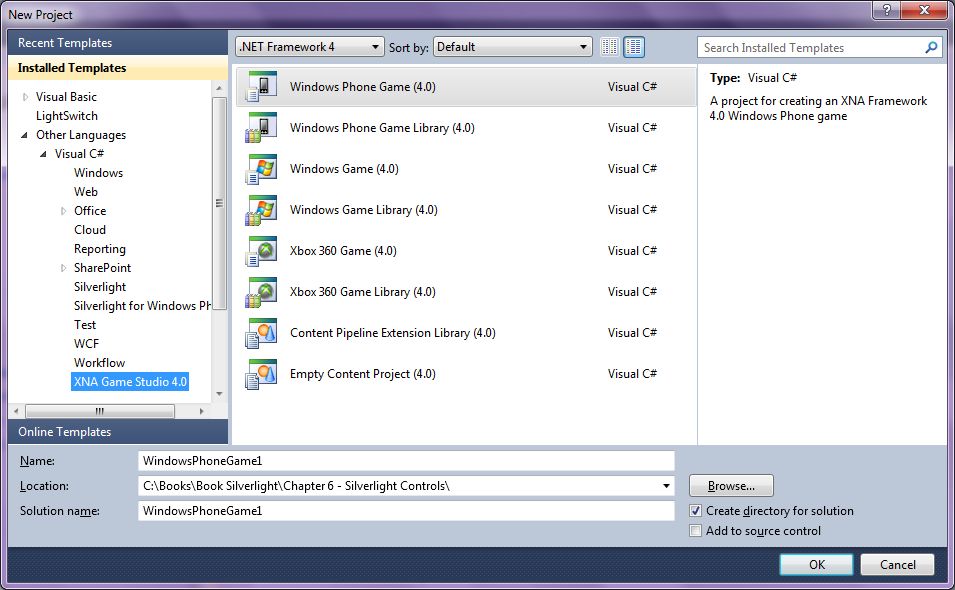Viewport: 955px width, 590px height.
Task: Click the tree scroll right arrow
Action: (x=202, y=411)
